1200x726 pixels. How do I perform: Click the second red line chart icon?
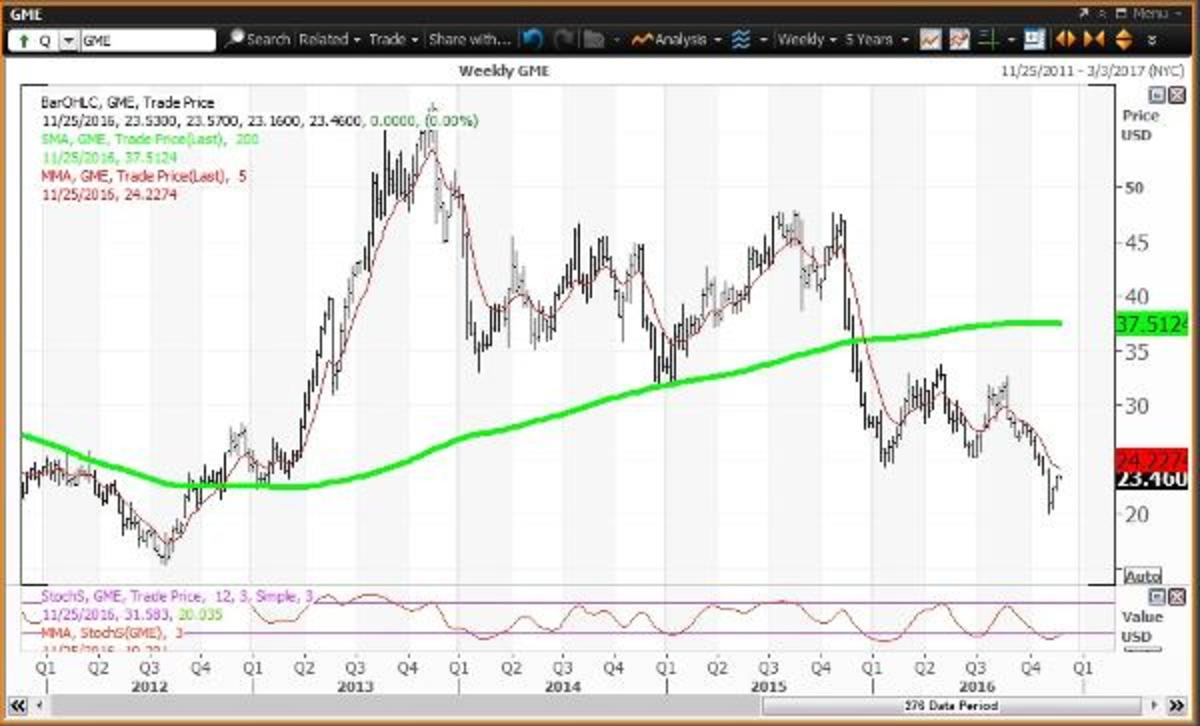960,40
